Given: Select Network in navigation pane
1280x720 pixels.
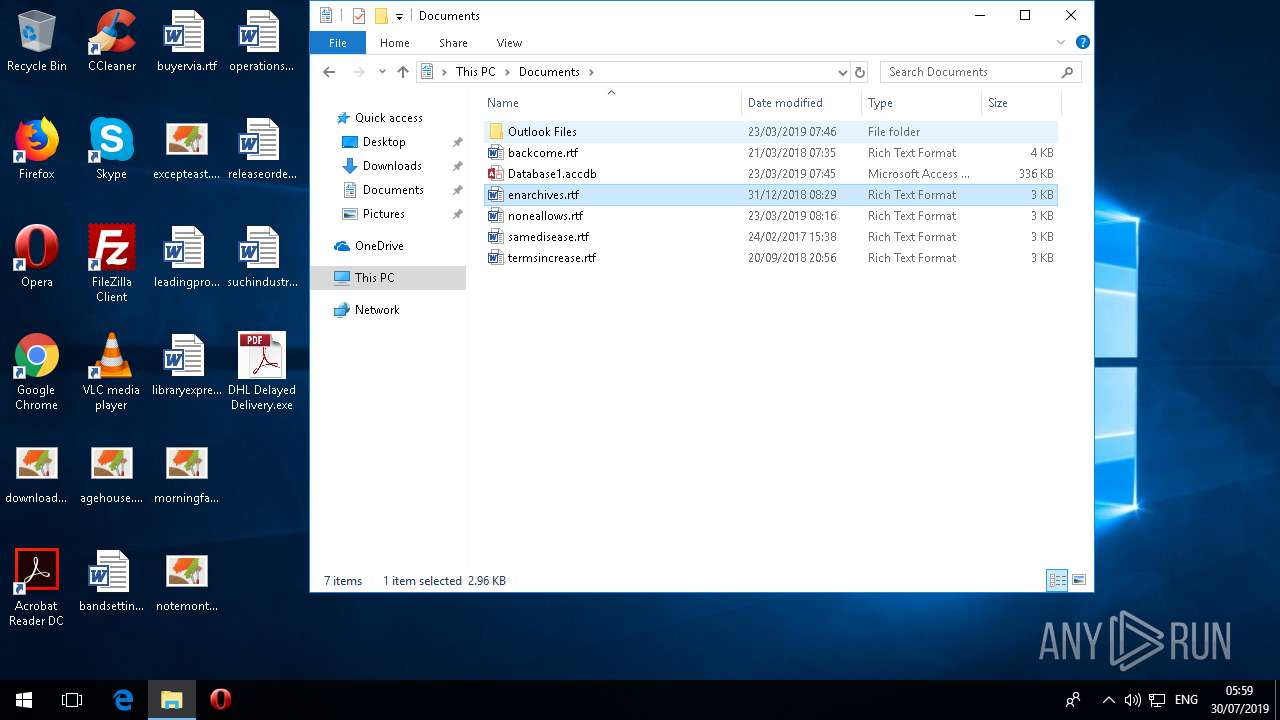Looking at the screenshot, I should pyautogui.click(x=377, y=310).
